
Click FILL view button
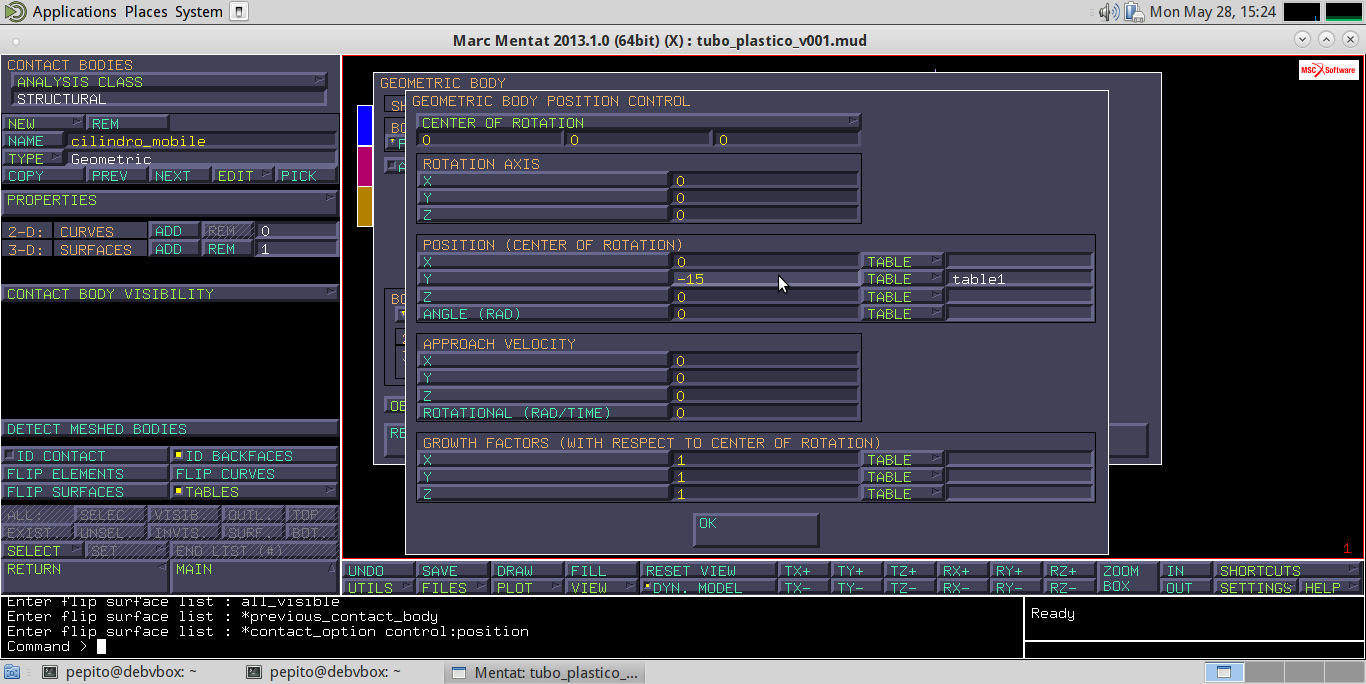pos(601,571)
